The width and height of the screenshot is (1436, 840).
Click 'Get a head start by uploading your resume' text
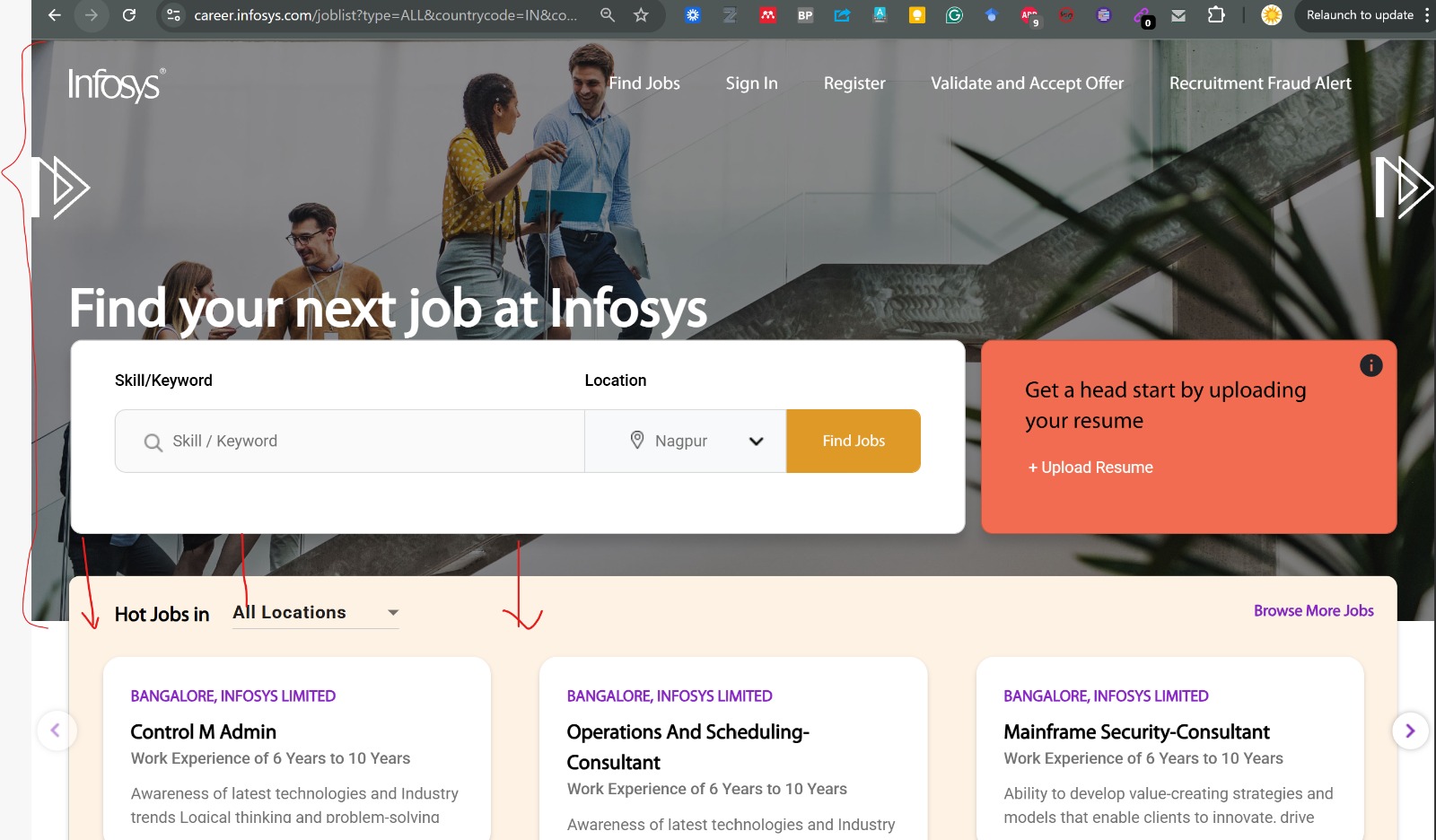point(1165,406)
